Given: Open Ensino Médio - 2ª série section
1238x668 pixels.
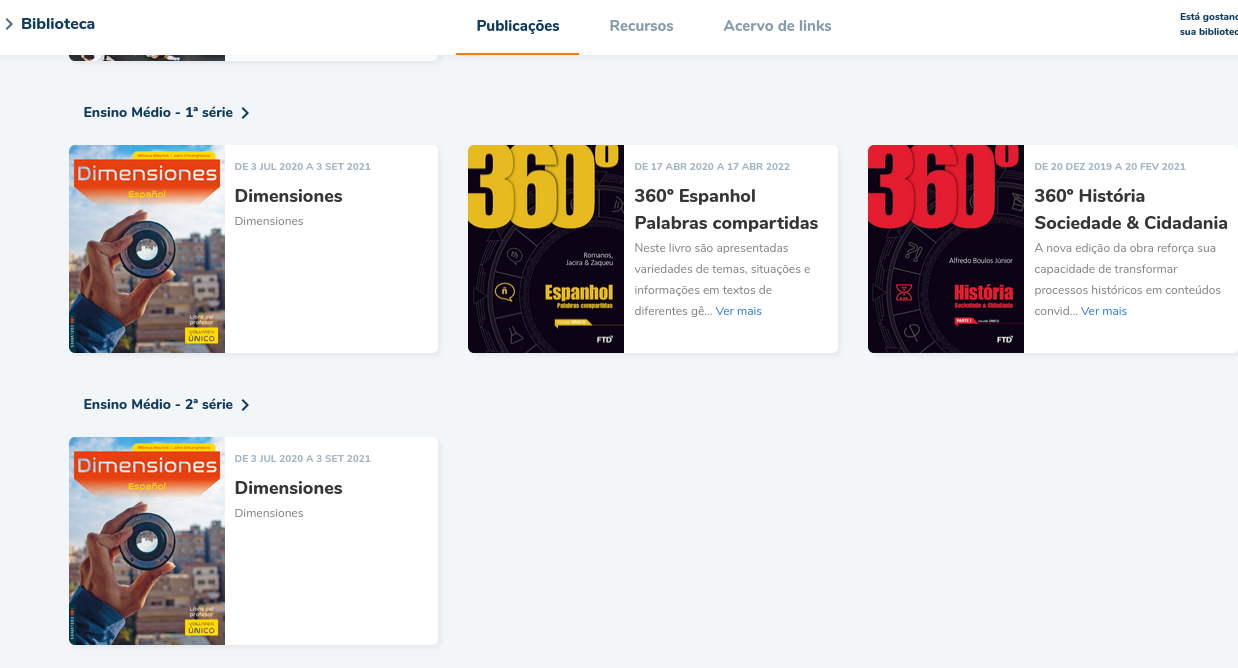Looking at the screenshot, I should click(x=158, y=405).
